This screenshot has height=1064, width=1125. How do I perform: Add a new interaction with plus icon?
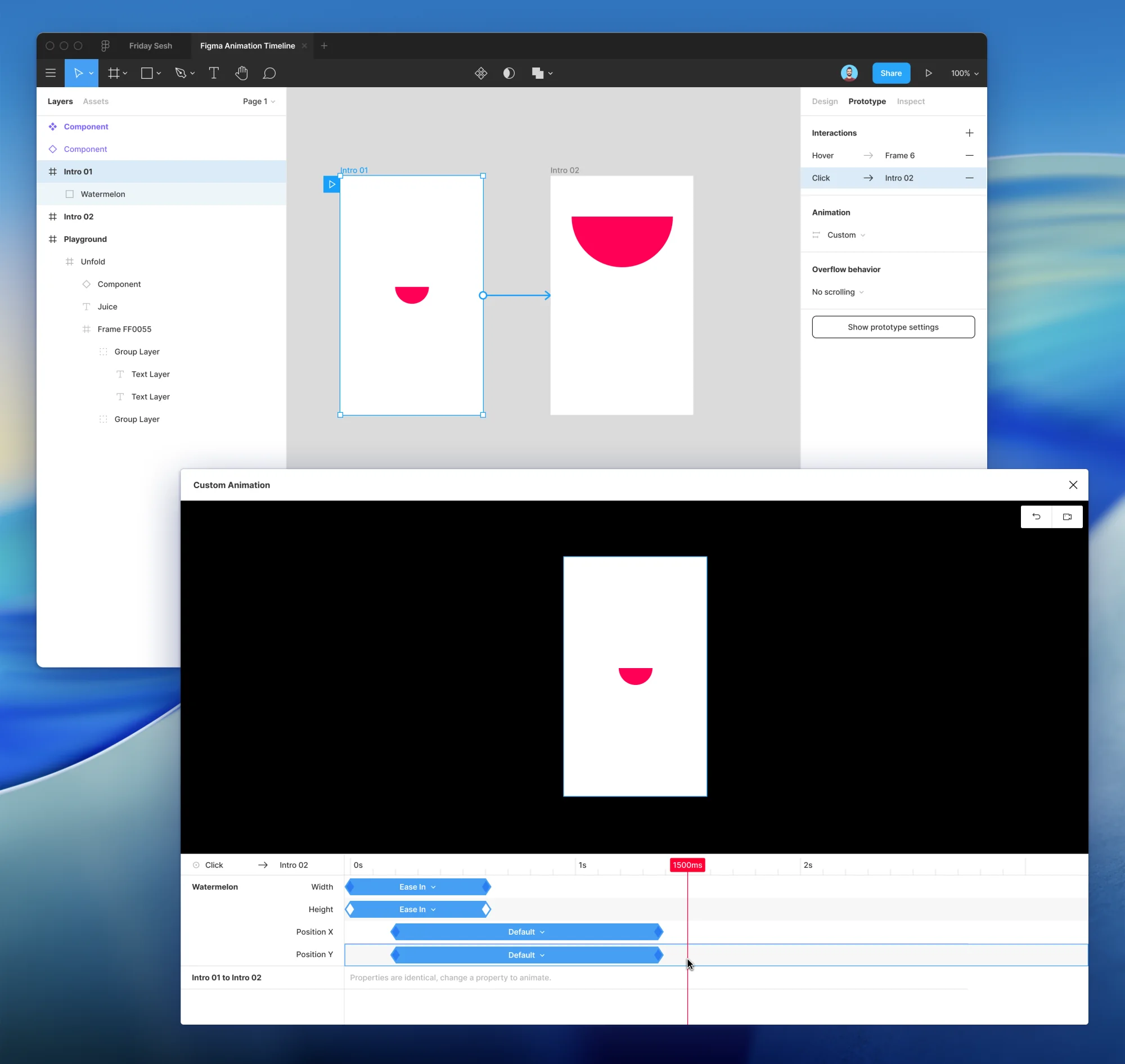[969, 133]
